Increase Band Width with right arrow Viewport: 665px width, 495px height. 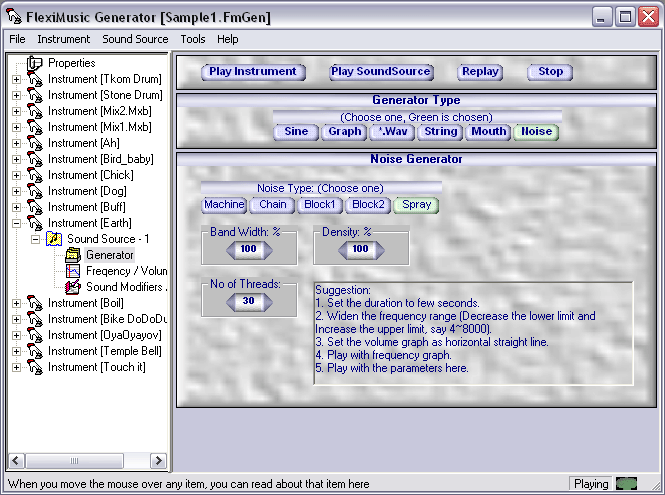267,250
